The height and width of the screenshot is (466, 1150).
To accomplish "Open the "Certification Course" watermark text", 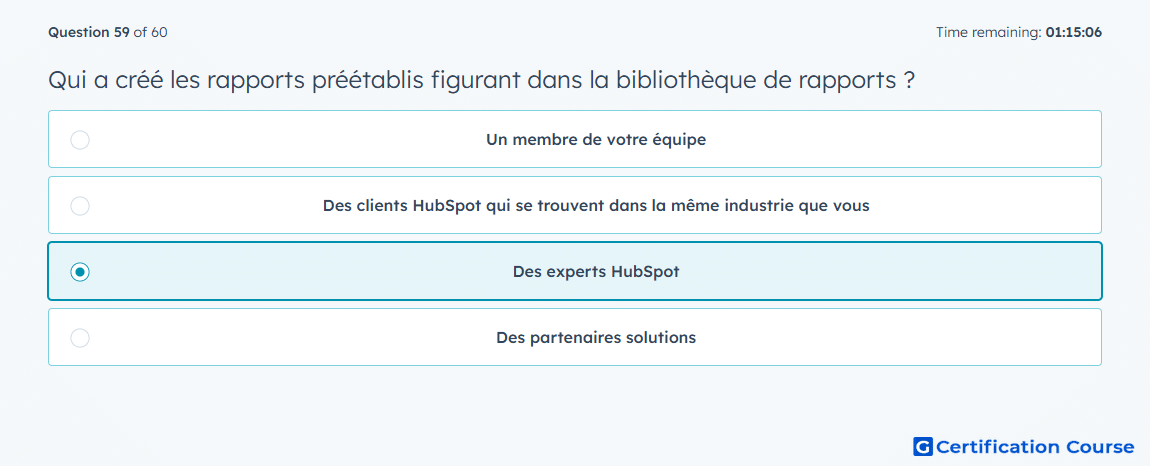I will 1035,447.
